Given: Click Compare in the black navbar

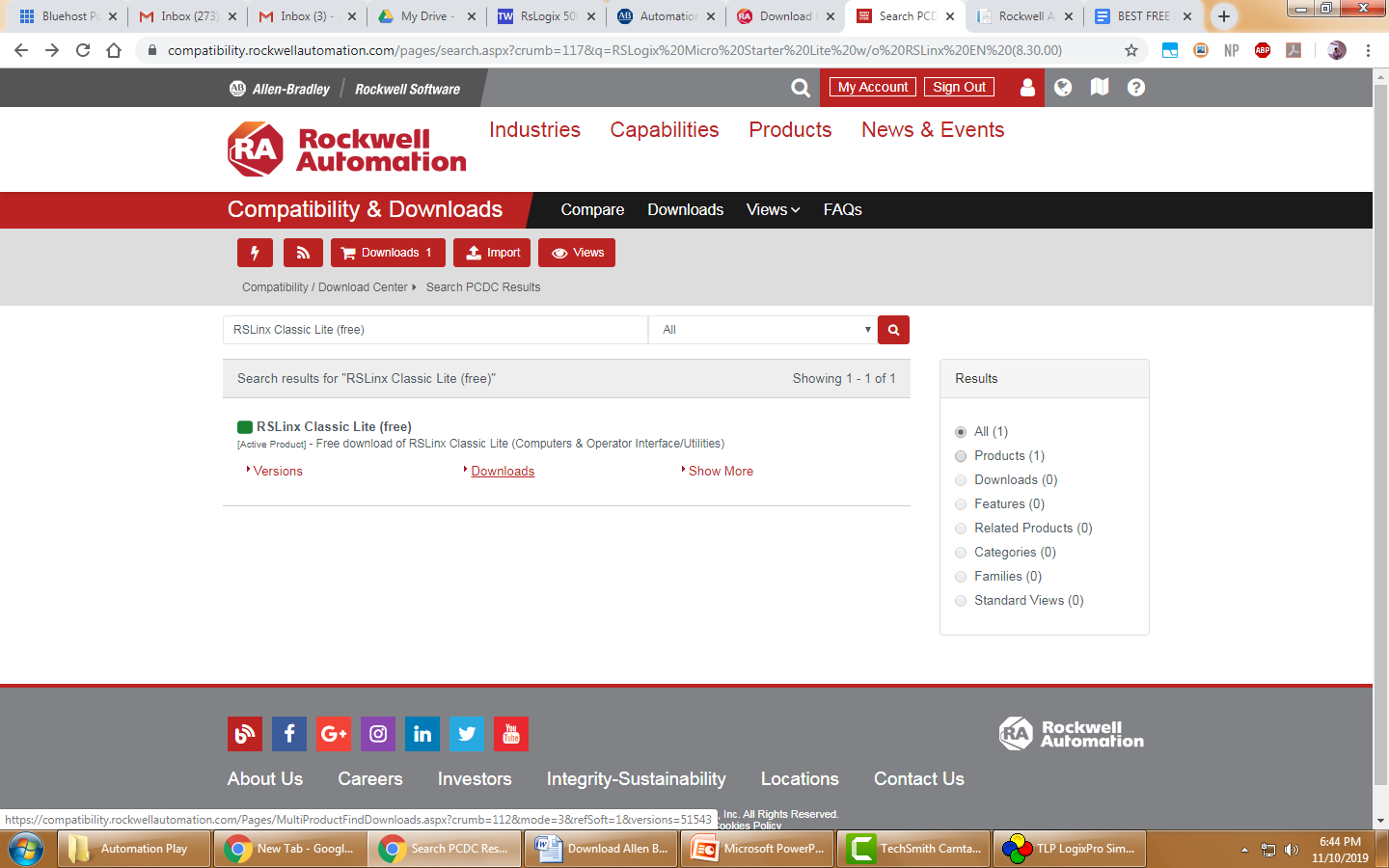Looking at the screenshot, I should pyautogui.click(x=592, y=210).
